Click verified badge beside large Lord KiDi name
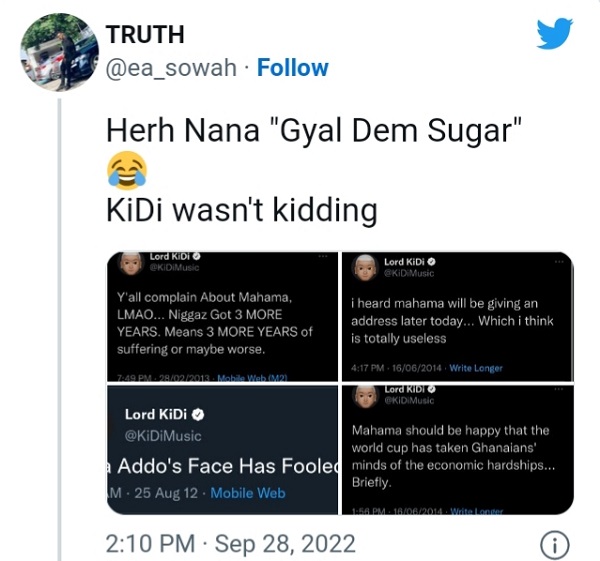Viewport: 600px width, 561px height. coord(198,414)
